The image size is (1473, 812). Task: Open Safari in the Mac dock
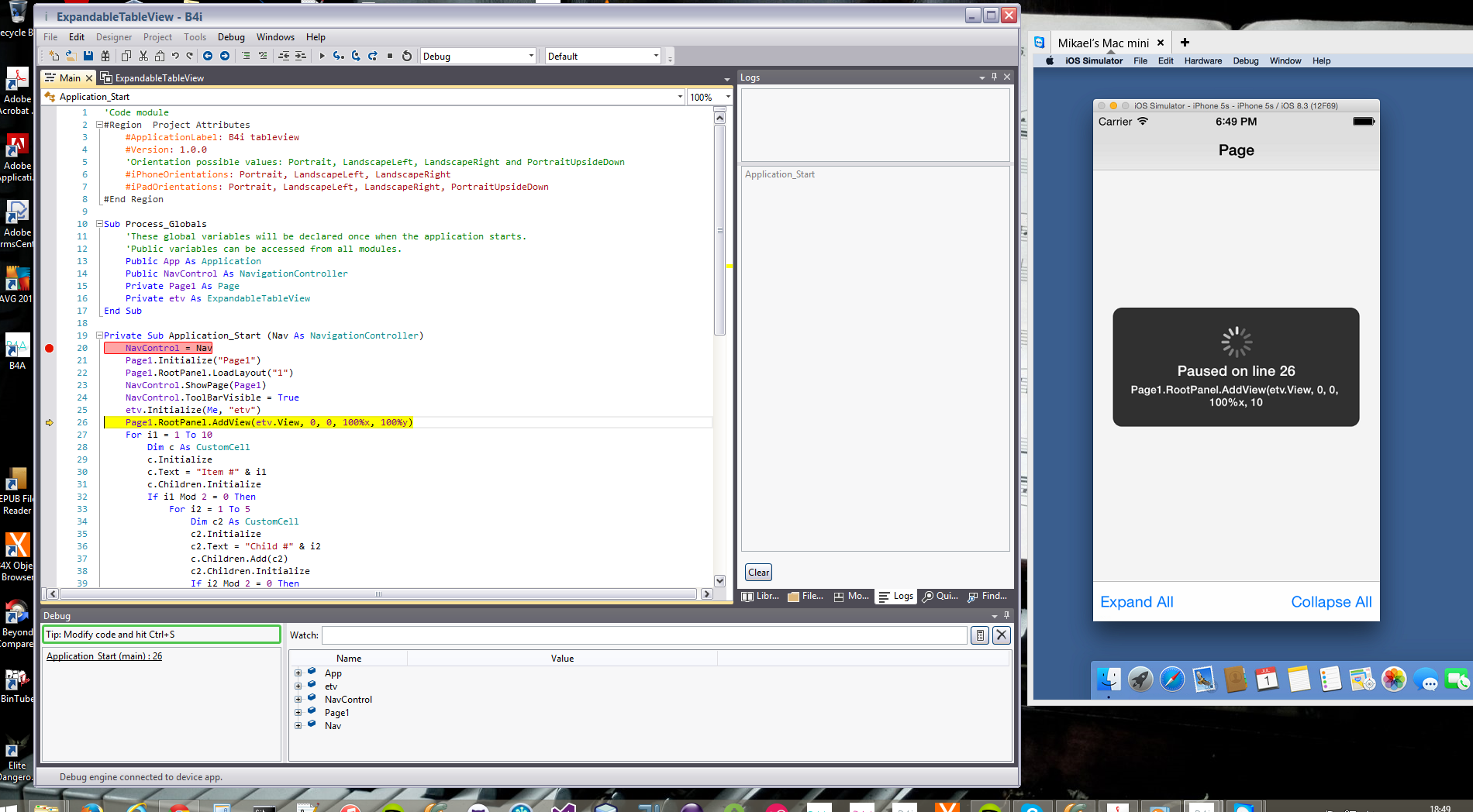tap(1172, 680)
